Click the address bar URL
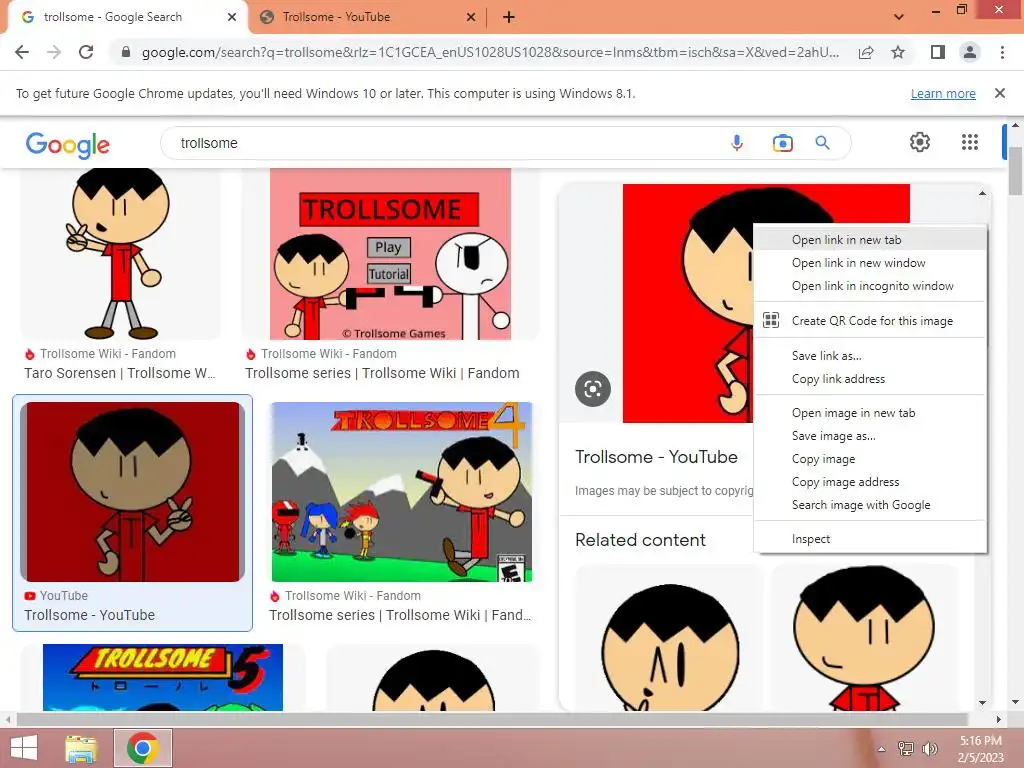The height and width of the screenshot is (768, 1024). click(490, 52)
